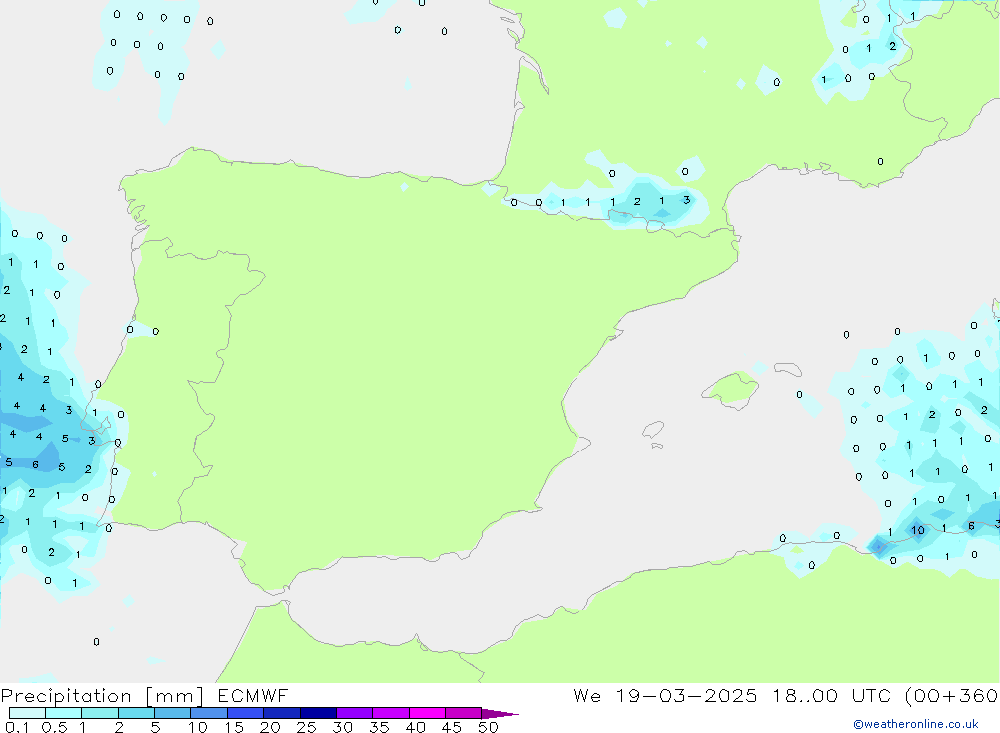Click the legend label 40
Image resolution: width=1000 pixels, height=733 pixels.
click(415, 727)
